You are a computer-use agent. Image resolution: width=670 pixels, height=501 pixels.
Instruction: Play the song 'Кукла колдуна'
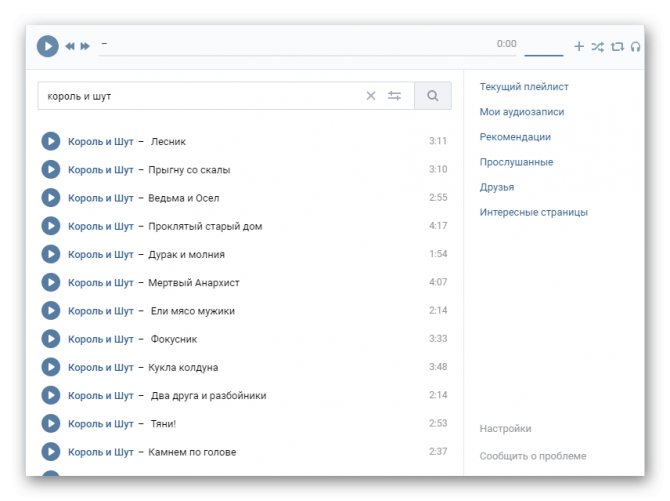pos(51,367)
